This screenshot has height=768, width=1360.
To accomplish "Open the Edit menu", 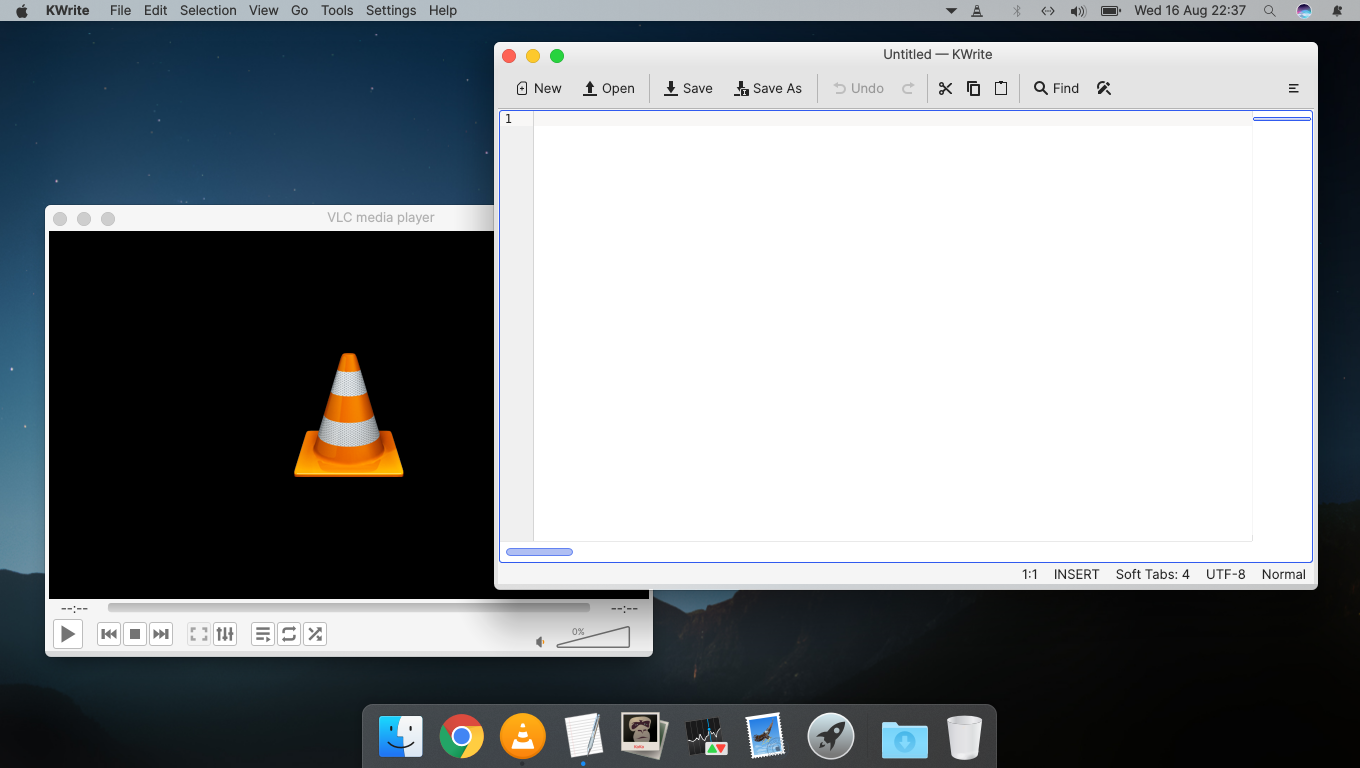I will (x=155, y=10).
